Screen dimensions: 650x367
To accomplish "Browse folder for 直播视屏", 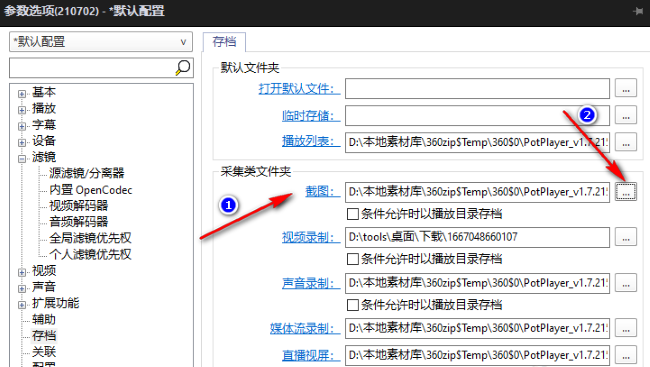I will (626, 355).
